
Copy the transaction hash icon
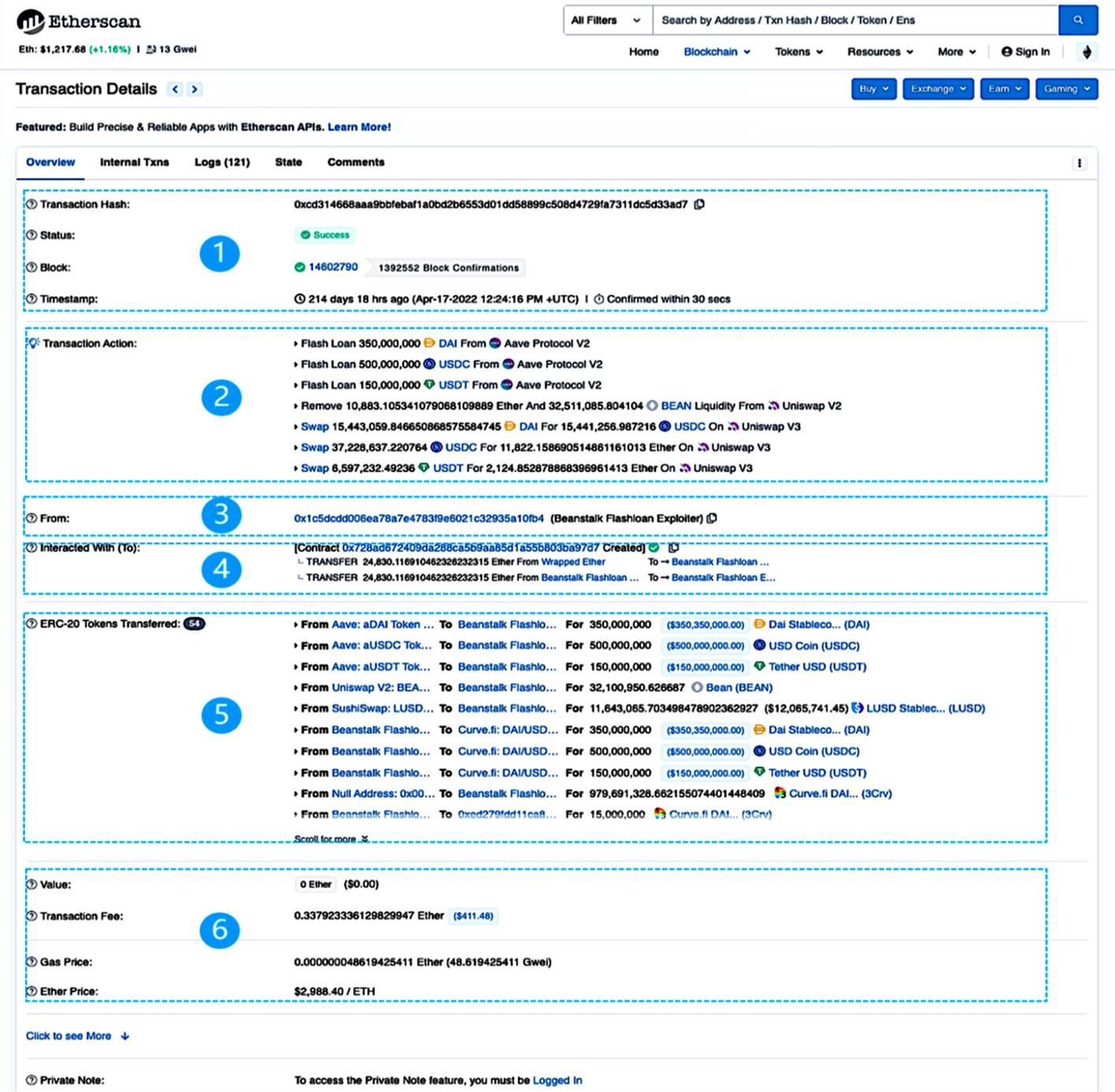[699, 204]
